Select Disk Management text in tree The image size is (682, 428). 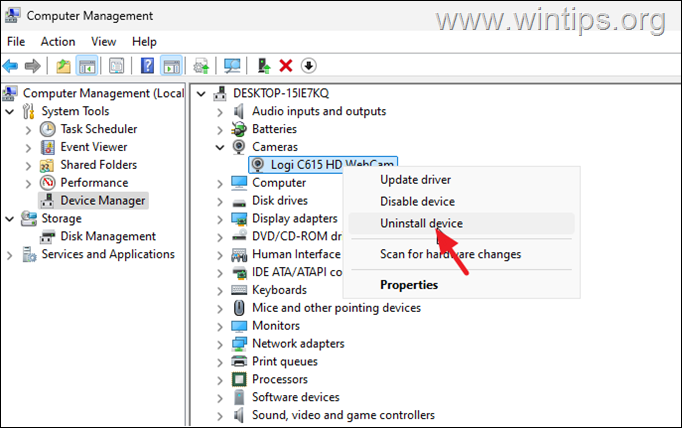tap(108, 236)
